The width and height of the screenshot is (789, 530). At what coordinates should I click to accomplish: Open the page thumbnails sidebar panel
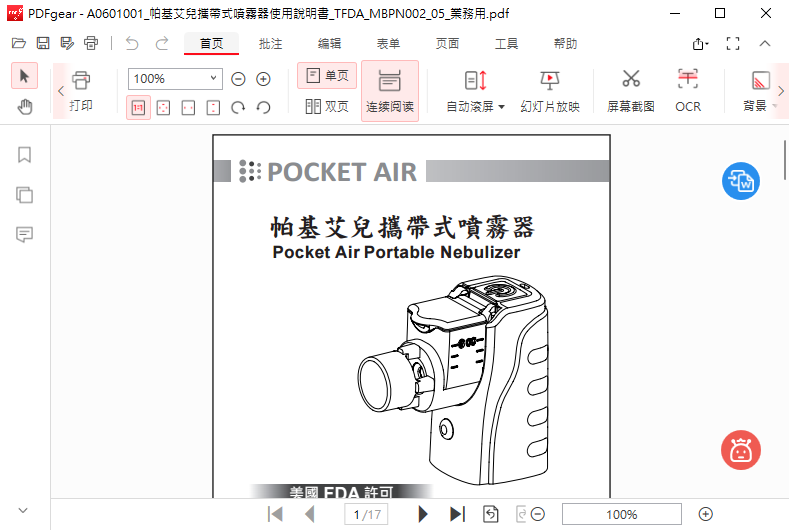24,195
